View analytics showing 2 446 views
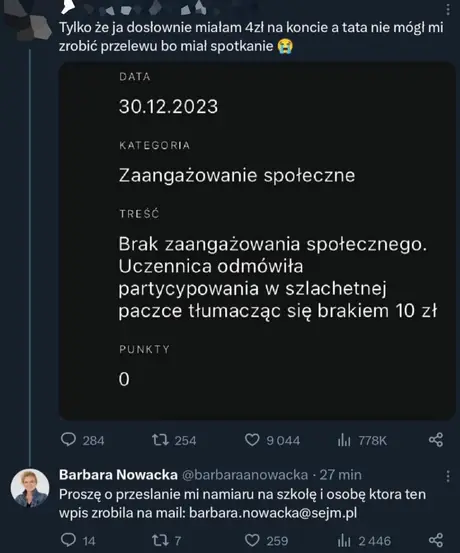This screenshot has height=553, width=460. (x=364, y=540)
